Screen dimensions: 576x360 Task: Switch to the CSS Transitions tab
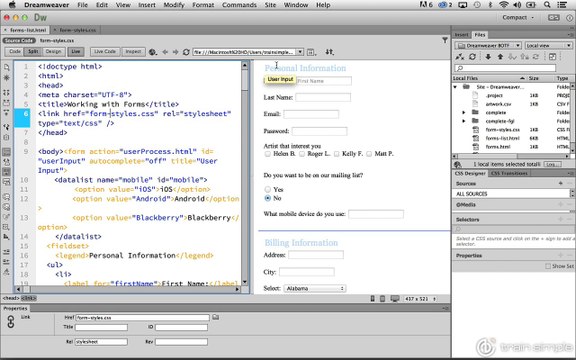[x=510, y=173]
